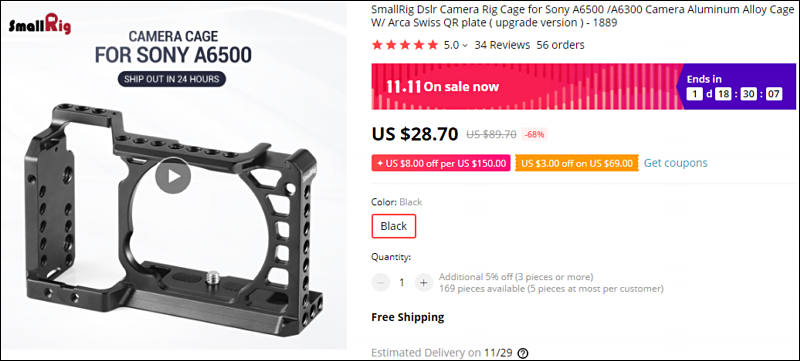Click the camera cage product image

click(173, 214)
